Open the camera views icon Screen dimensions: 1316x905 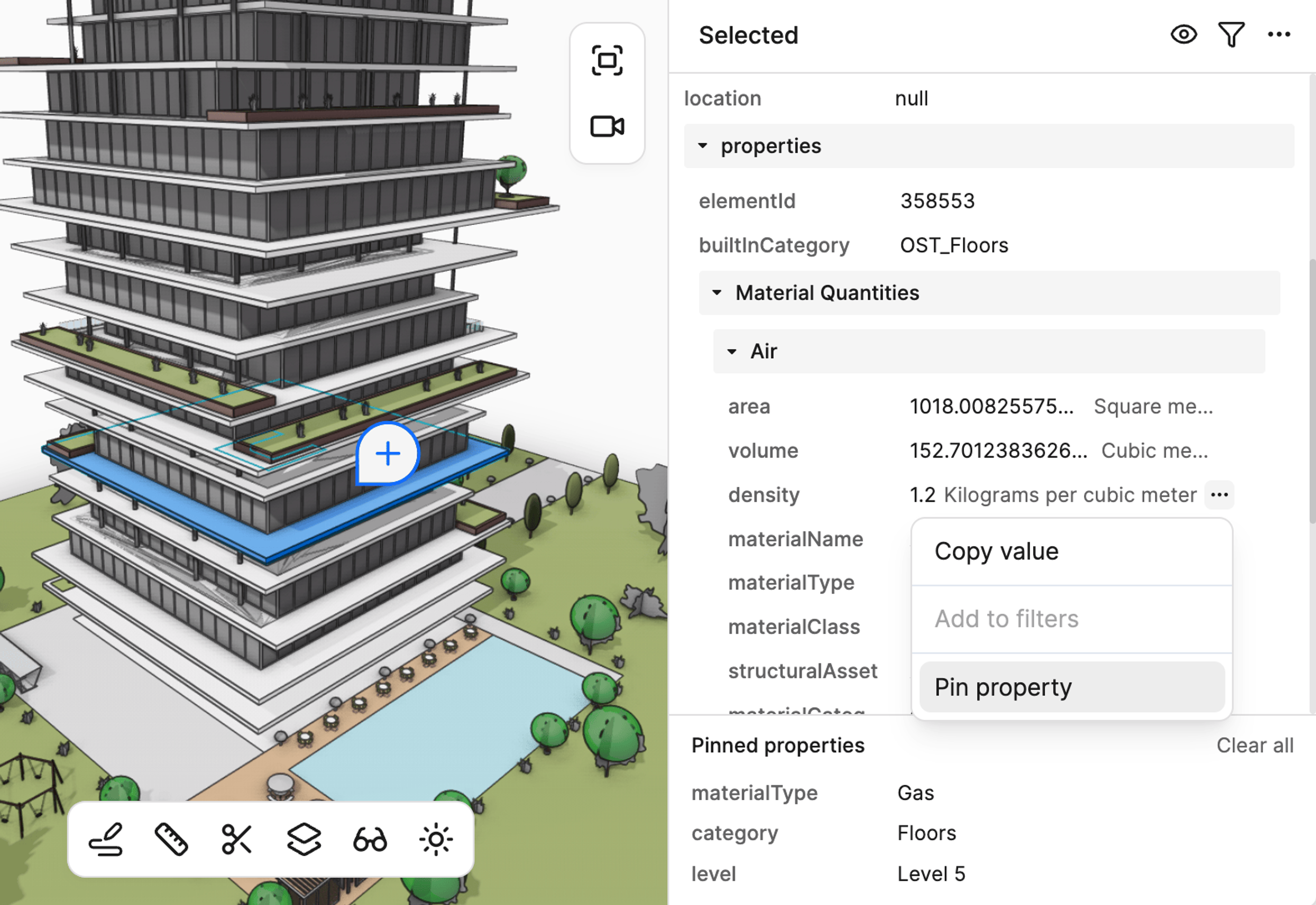(x=607, y=126)
